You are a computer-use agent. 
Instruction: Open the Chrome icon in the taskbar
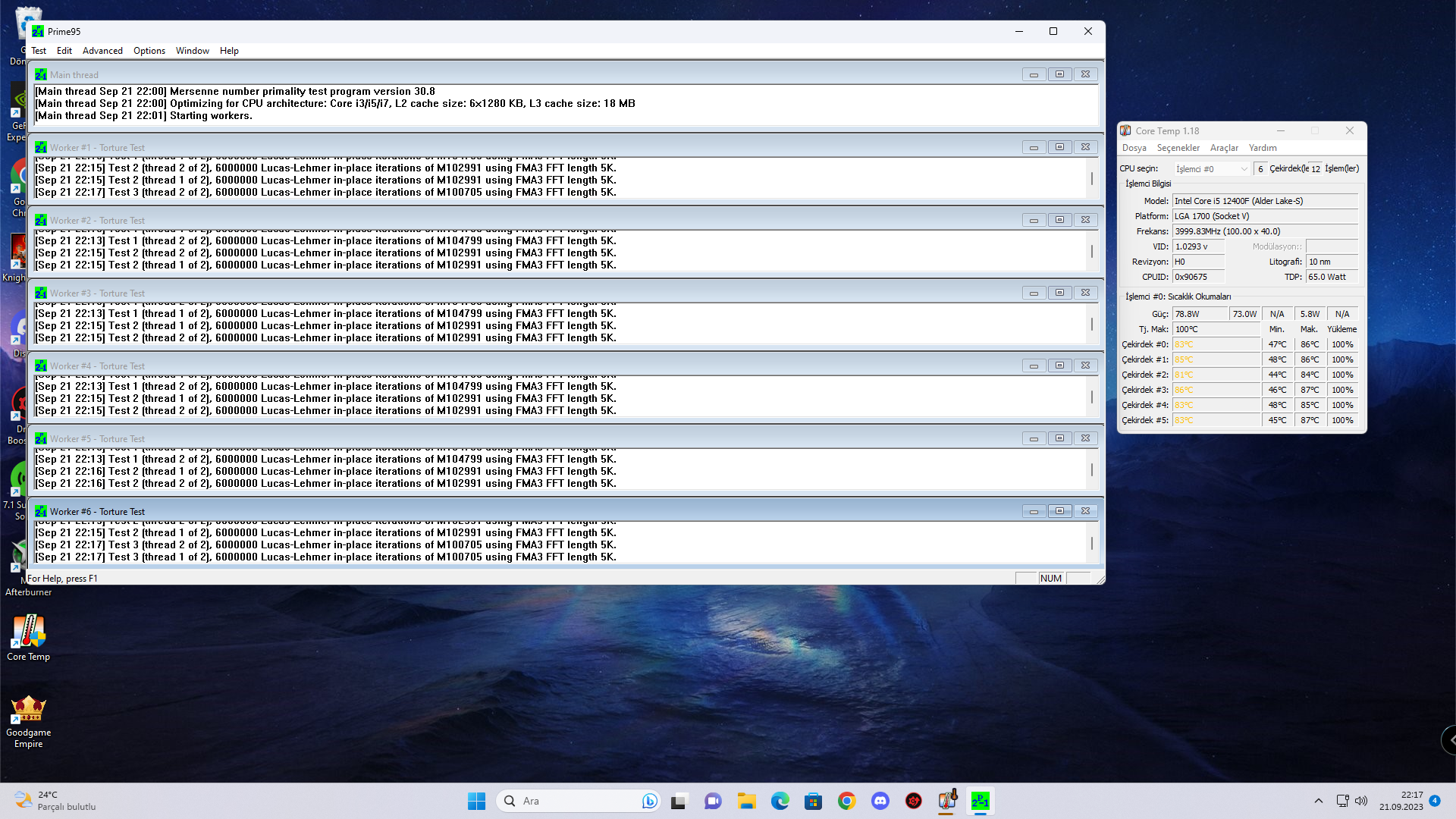tap(846, 801)
